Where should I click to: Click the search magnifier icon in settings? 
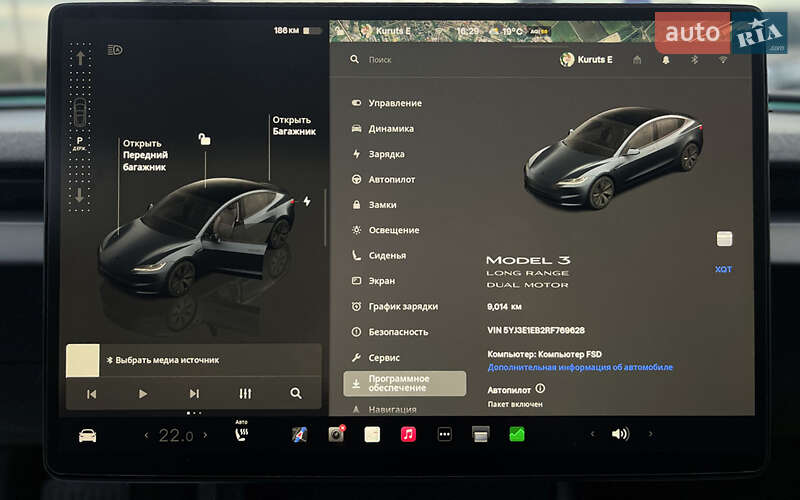(x=355, y=60)
